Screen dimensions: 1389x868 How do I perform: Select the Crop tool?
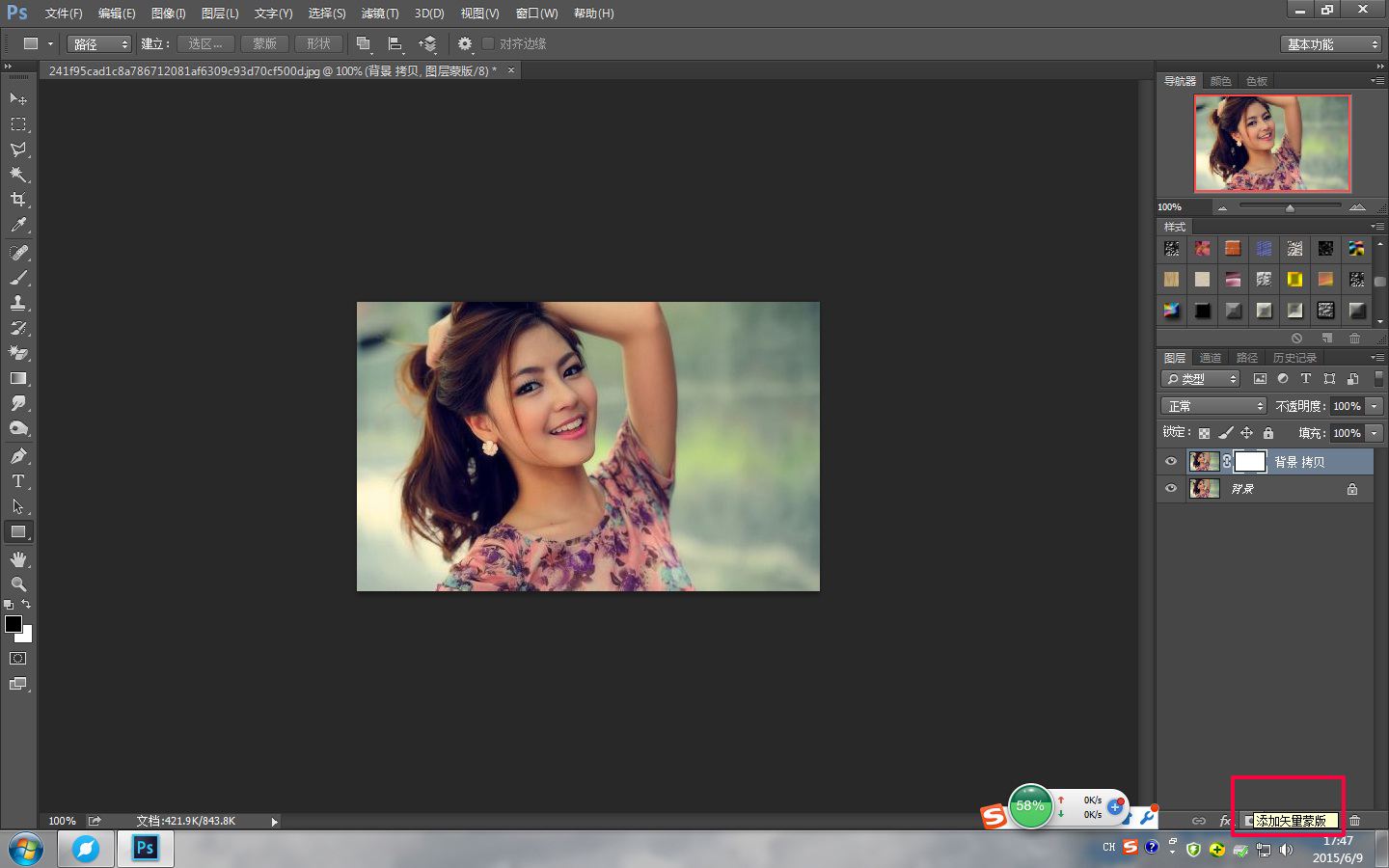[x=17, y=200]
